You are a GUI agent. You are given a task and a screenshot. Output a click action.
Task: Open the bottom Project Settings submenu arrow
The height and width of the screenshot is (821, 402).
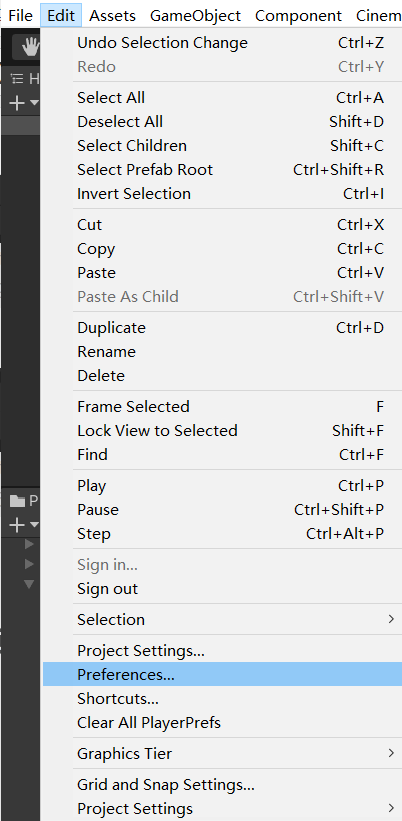coord(391,808)
